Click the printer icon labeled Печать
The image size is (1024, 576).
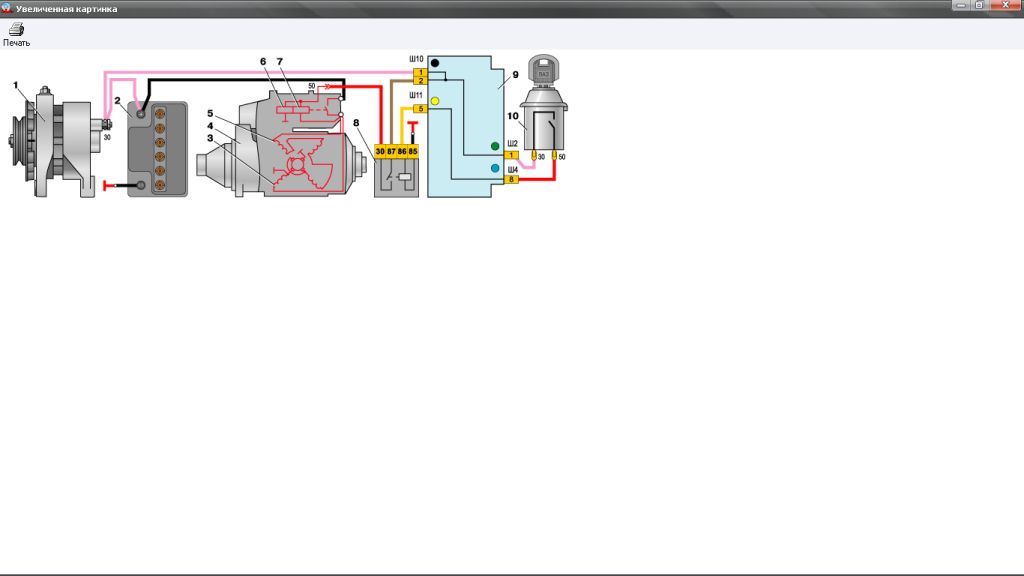pyautogui.click(x=16, y=29)
